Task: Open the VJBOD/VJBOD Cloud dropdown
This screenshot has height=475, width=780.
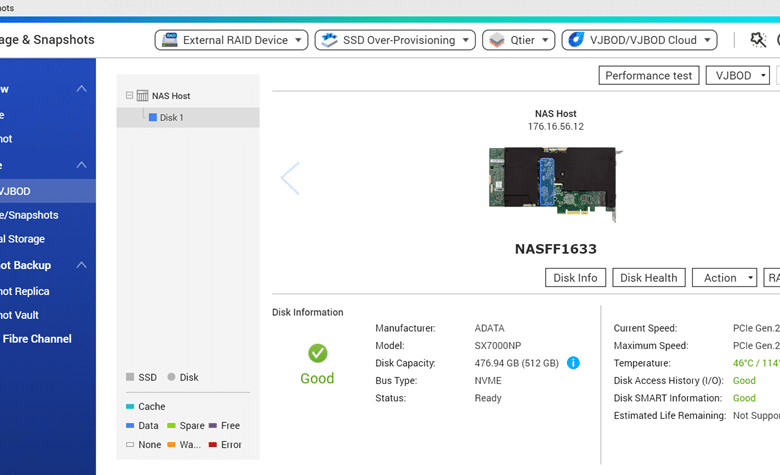Action: [639, 40]
